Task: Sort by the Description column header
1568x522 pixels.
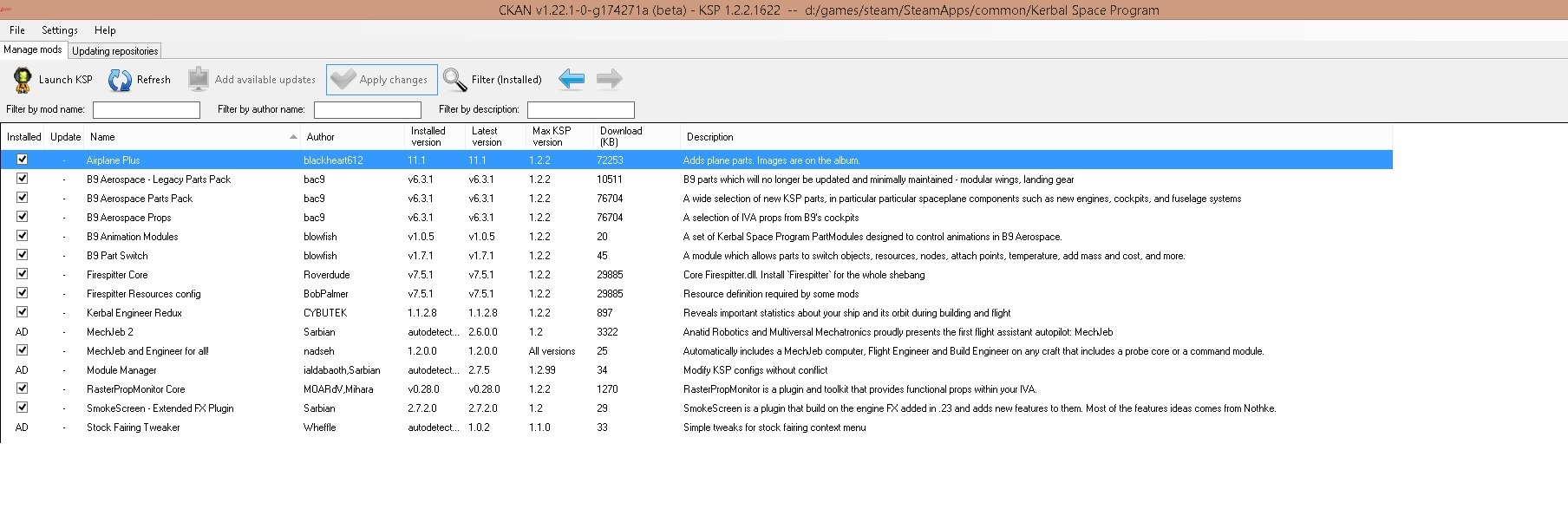Action: (1036, 137)
